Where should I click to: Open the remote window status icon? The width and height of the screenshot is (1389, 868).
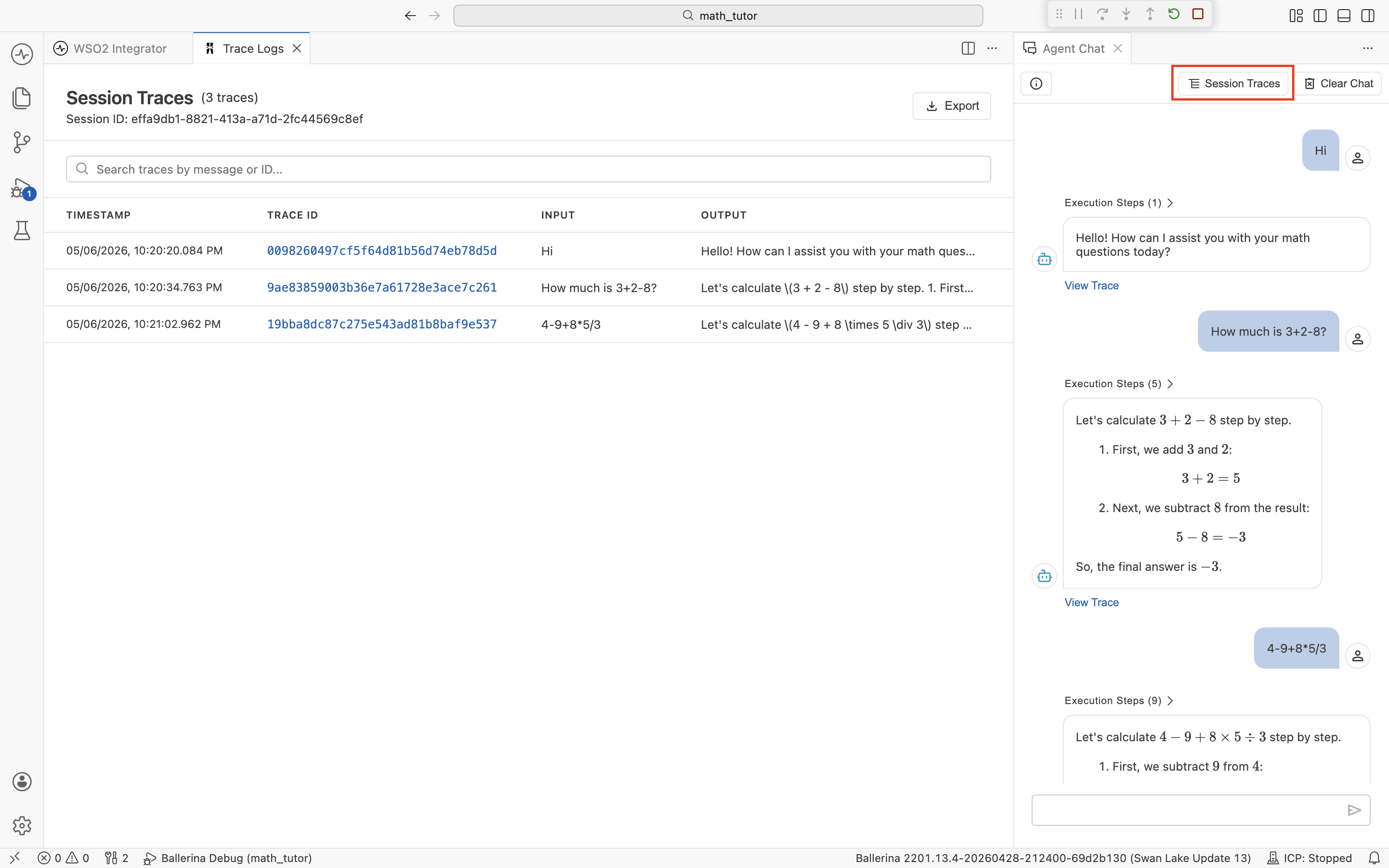click(15, 858)
